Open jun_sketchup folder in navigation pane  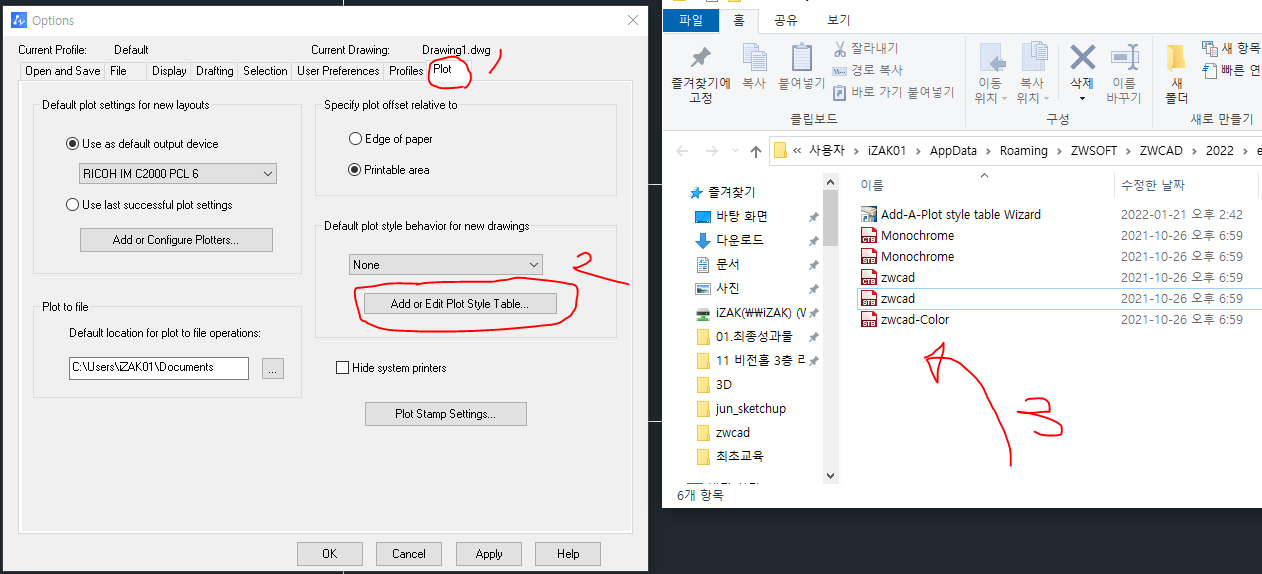click(x=743, y=408)
